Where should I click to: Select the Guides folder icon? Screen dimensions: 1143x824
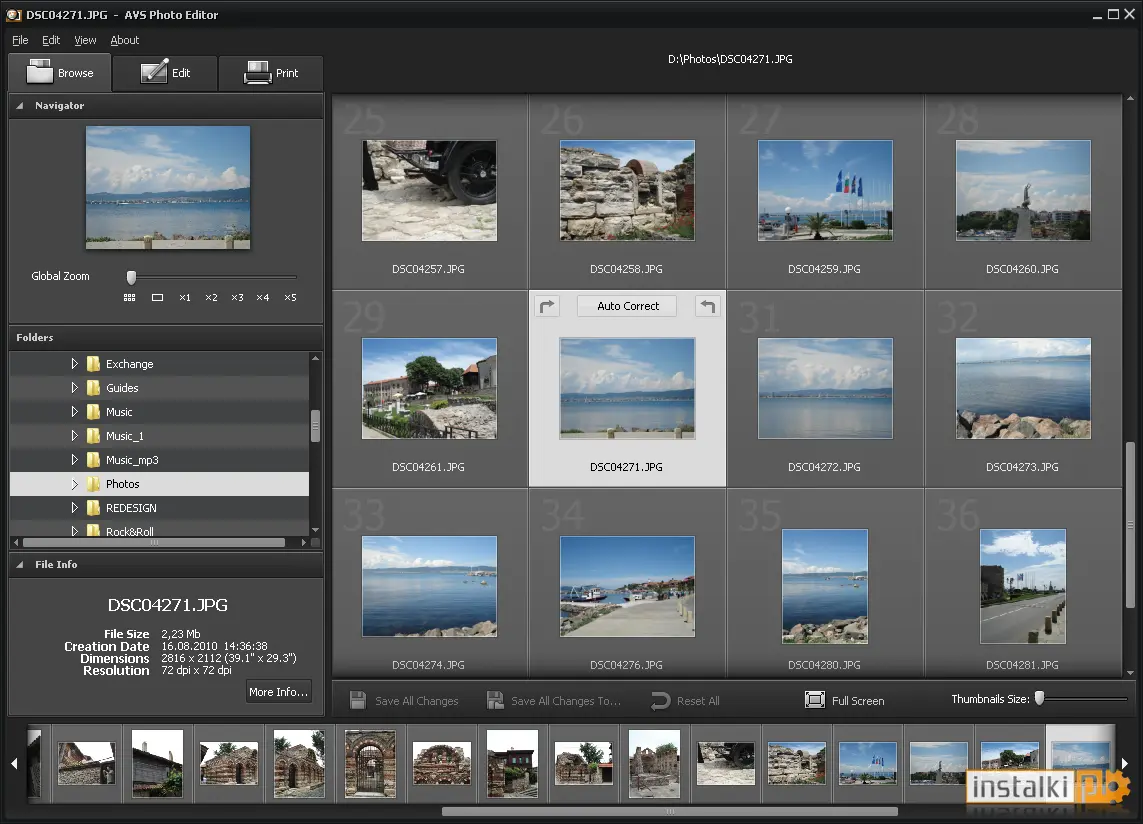point(93,387)
